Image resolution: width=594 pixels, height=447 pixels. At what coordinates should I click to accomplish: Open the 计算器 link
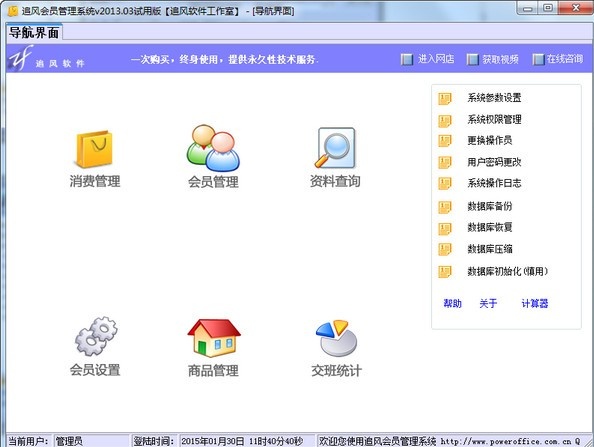[535, 303]
